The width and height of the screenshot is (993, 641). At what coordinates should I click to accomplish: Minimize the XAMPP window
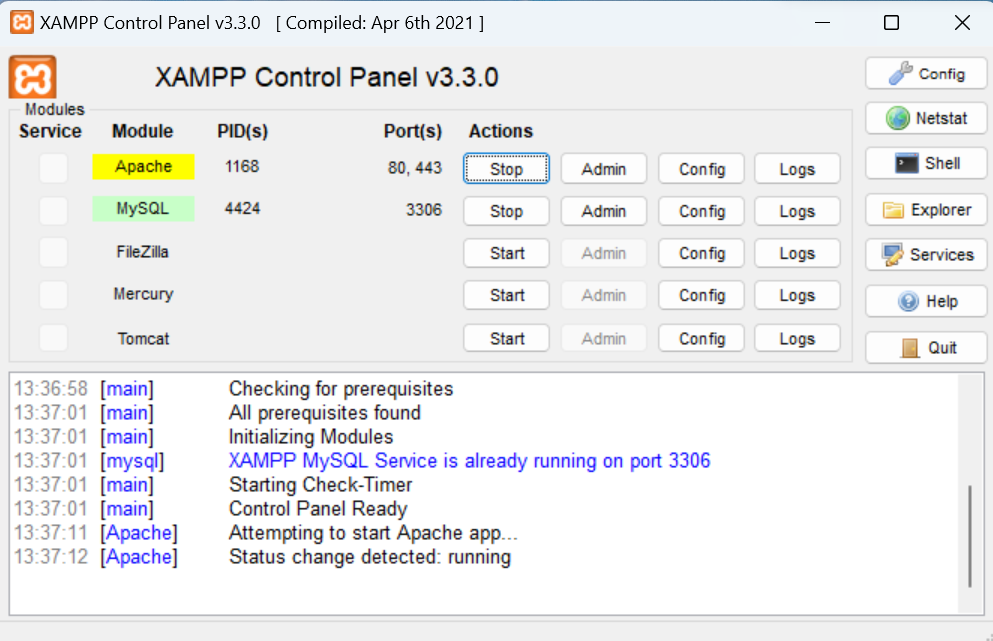(x=822, y=23)
